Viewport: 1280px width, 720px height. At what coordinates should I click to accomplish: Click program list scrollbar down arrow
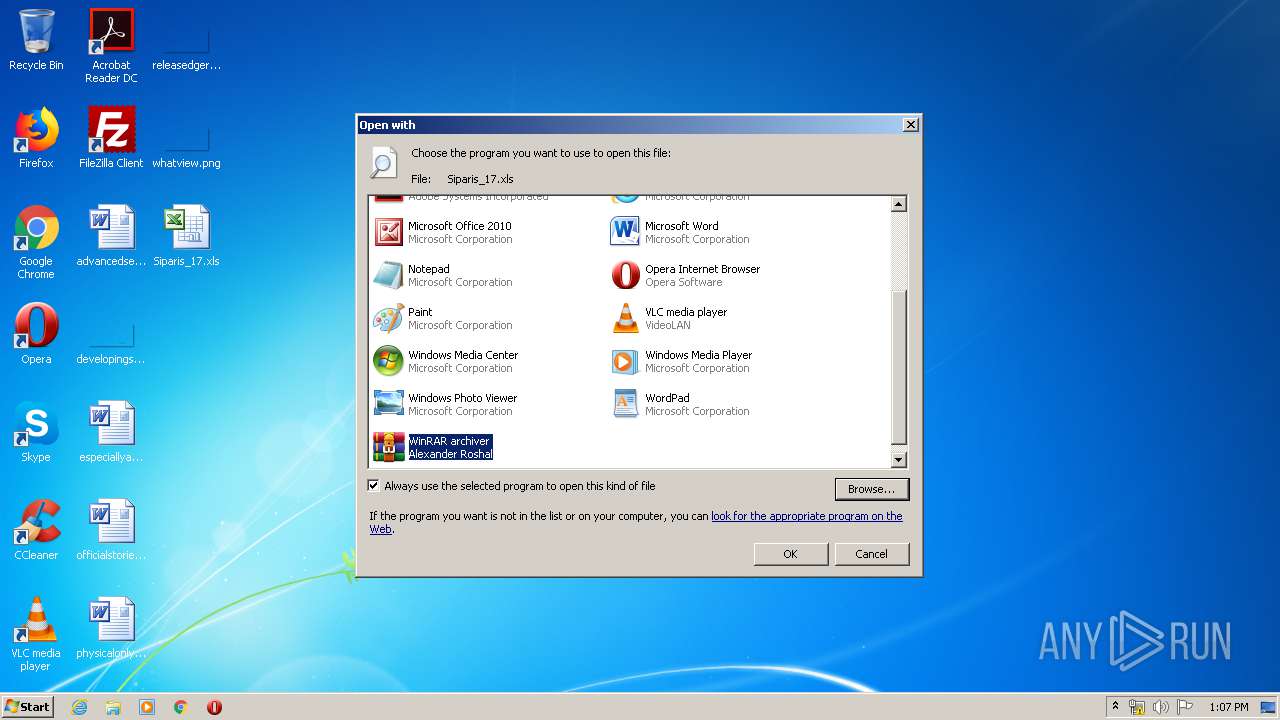pyautogui.click(x=898, y=460)
